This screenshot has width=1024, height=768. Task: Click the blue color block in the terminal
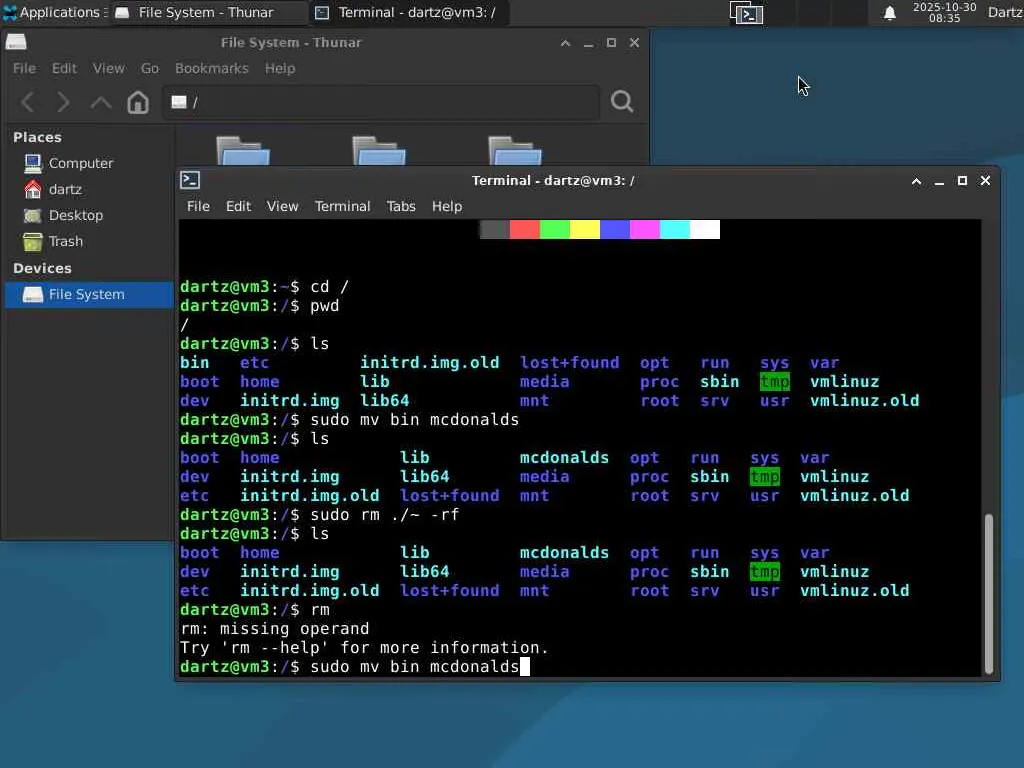[615, 229]
